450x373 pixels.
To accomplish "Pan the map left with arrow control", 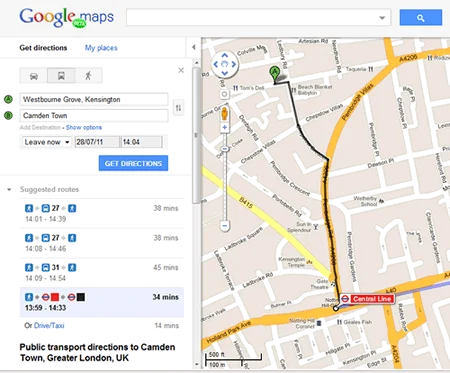I will (x=216, y=64).
